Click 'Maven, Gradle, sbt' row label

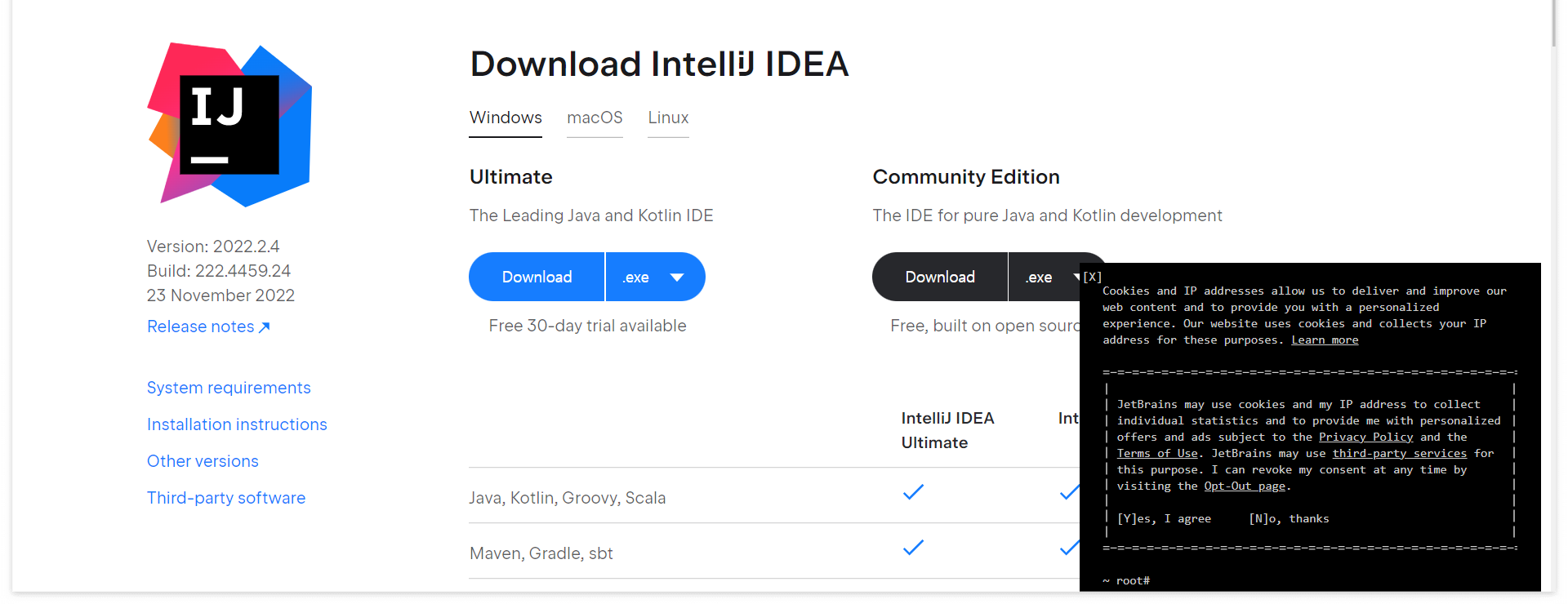coord(541,553)
